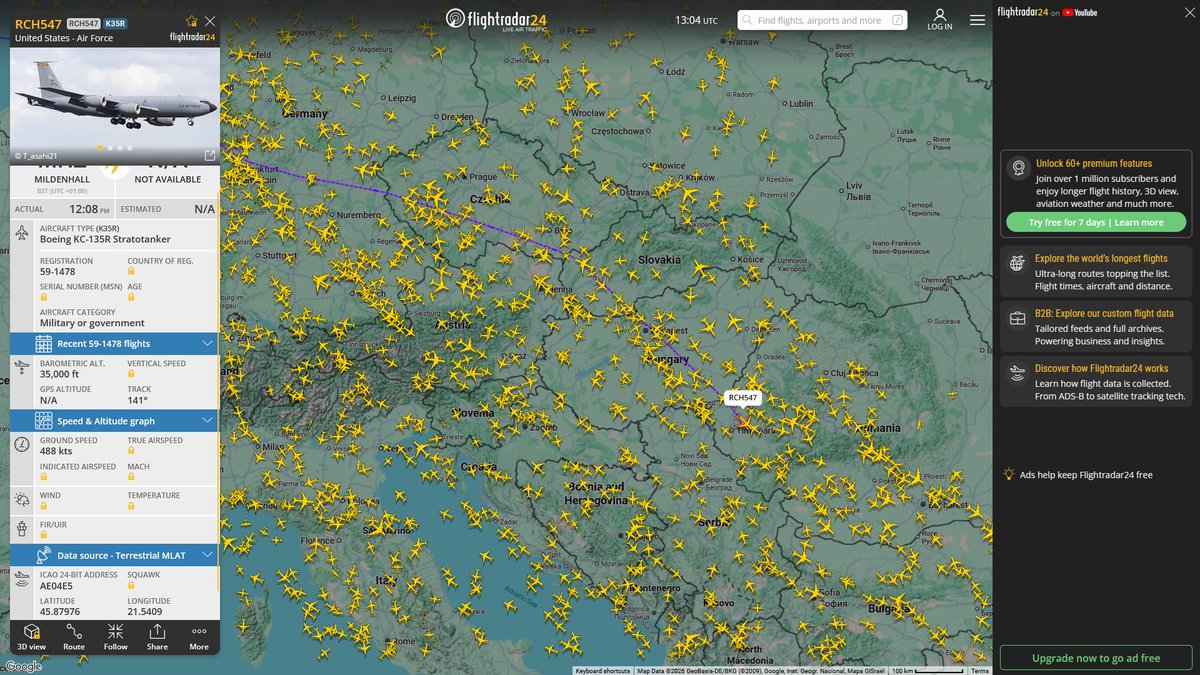Click the search keyboard shortcut slash icon
The height and width of the screenshot is (675, 1200).
coord(897,20)
